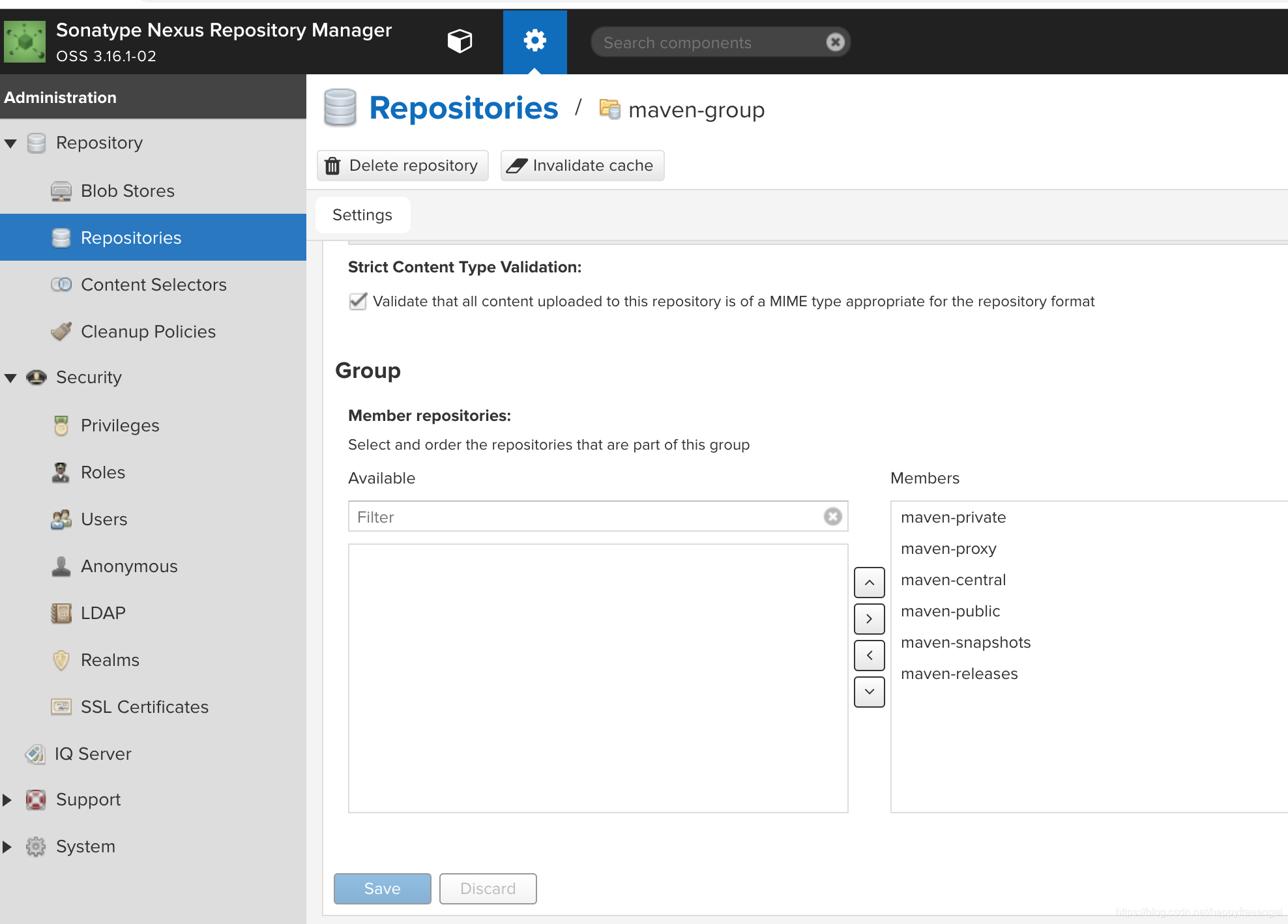Screen dimensions: 1288x924
Task: Open Roles under Security
Action: (x=153, y=472)
